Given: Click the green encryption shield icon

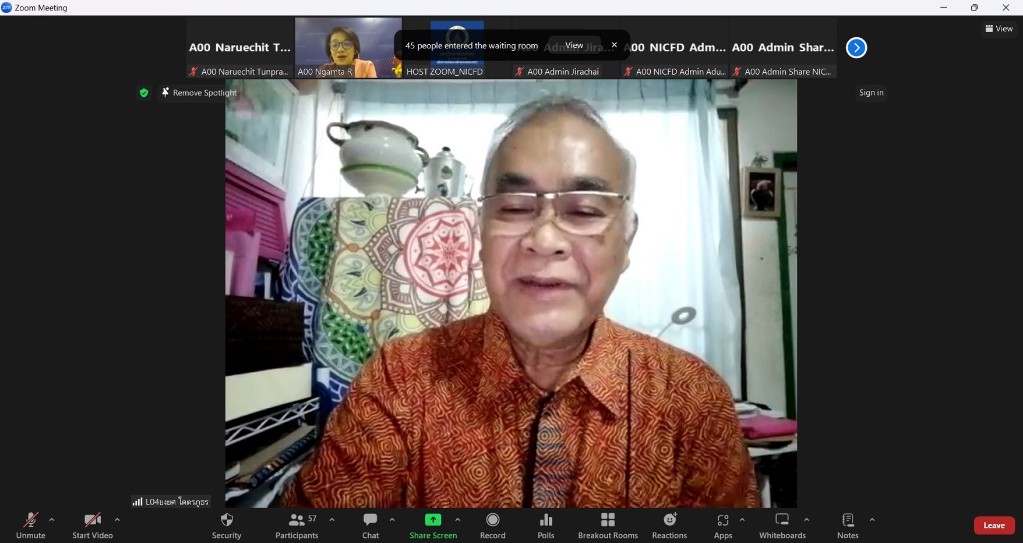Looking at the screenshot, I should coord(144,93).
